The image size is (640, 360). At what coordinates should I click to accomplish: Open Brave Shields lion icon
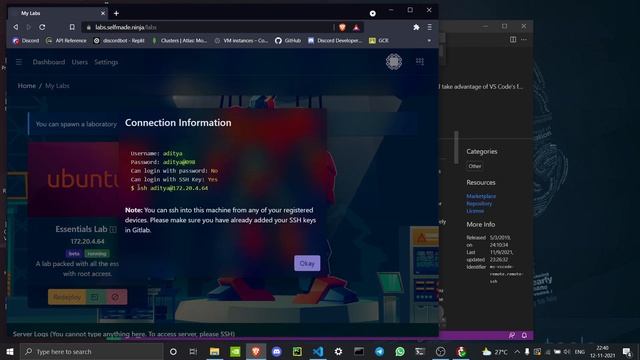[x=342, y=27]
